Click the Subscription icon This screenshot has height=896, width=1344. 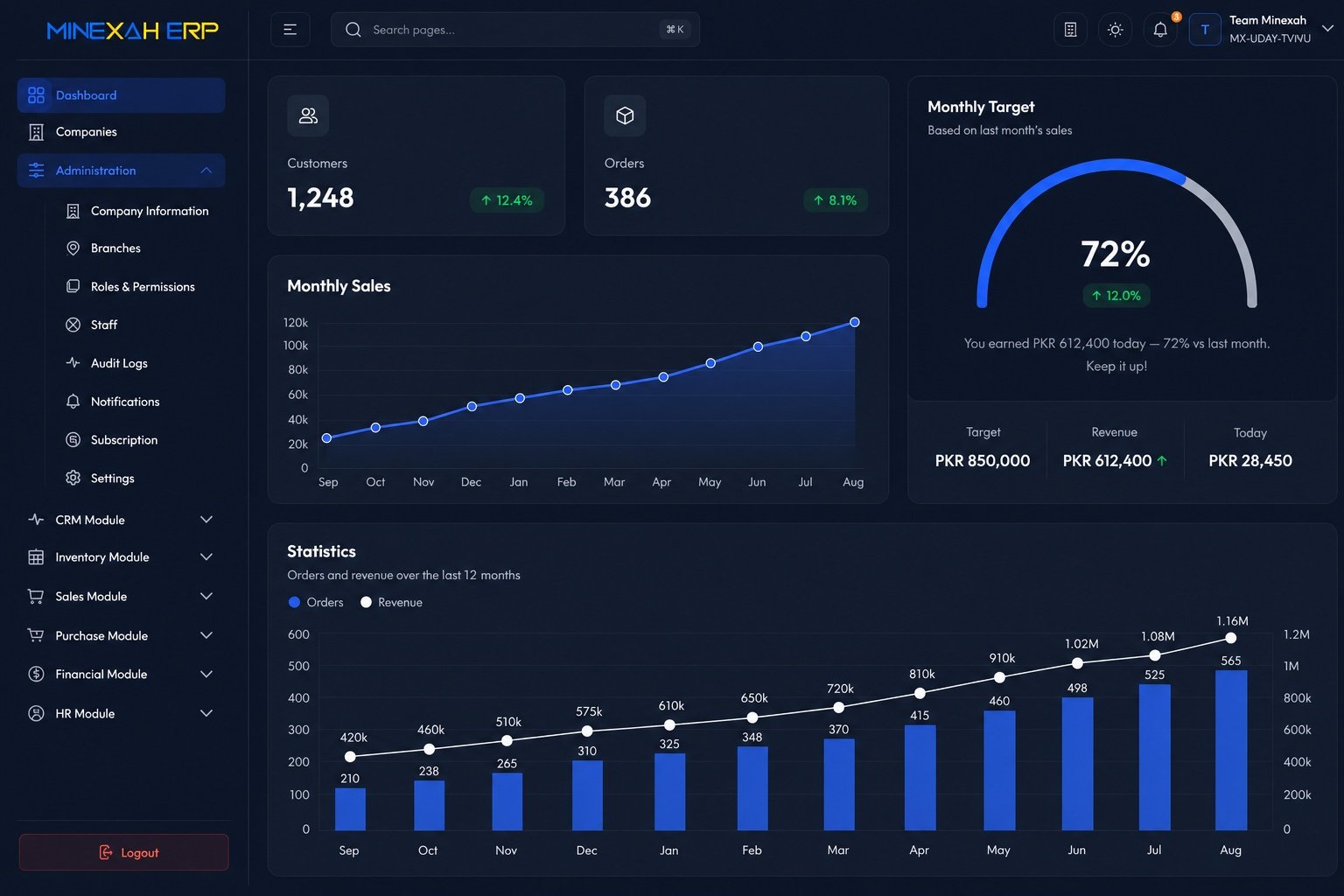point(73,439)
